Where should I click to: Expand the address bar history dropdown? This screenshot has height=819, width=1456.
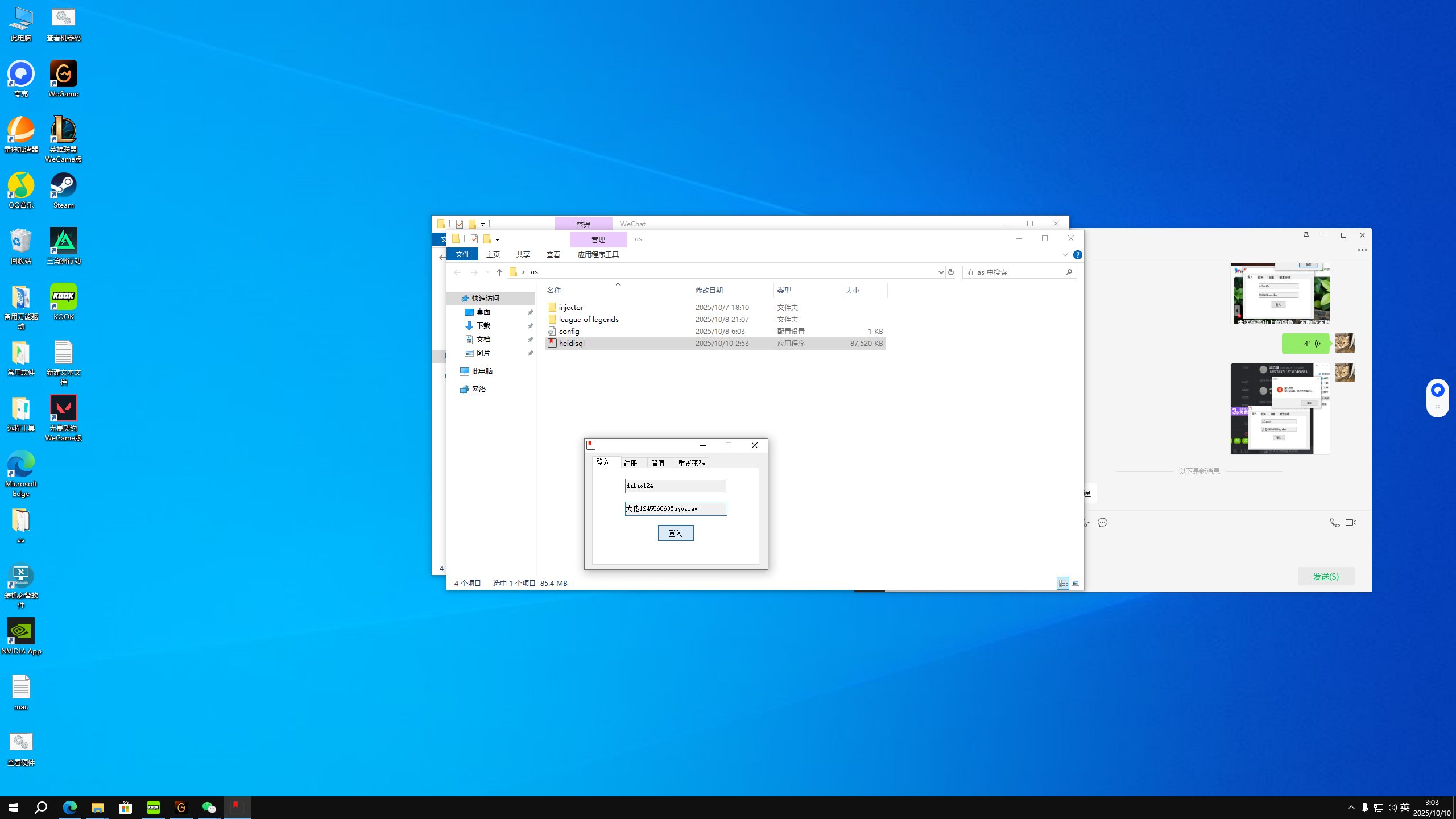941,272
